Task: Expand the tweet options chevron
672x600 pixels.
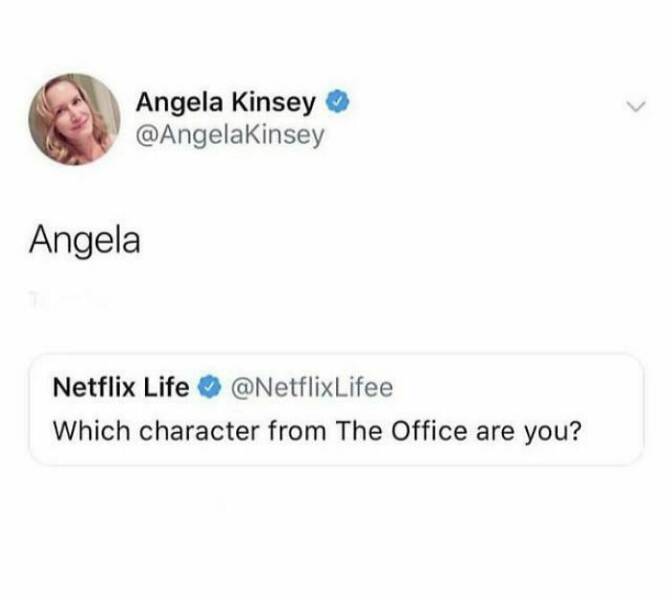Action: (635, 106)
